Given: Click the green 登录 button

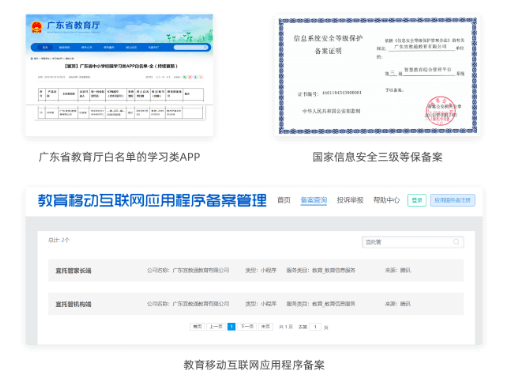Looking at the screenshot, I should point(417,200).
